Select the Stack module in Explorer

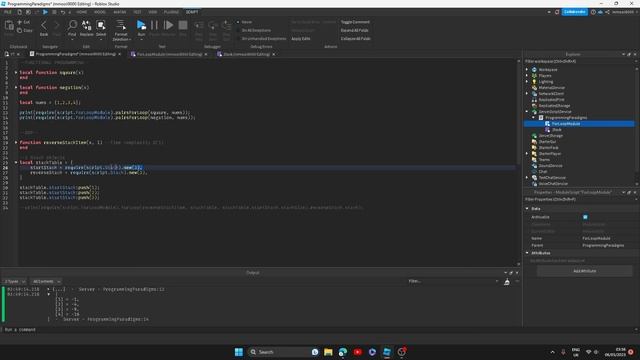557,130
